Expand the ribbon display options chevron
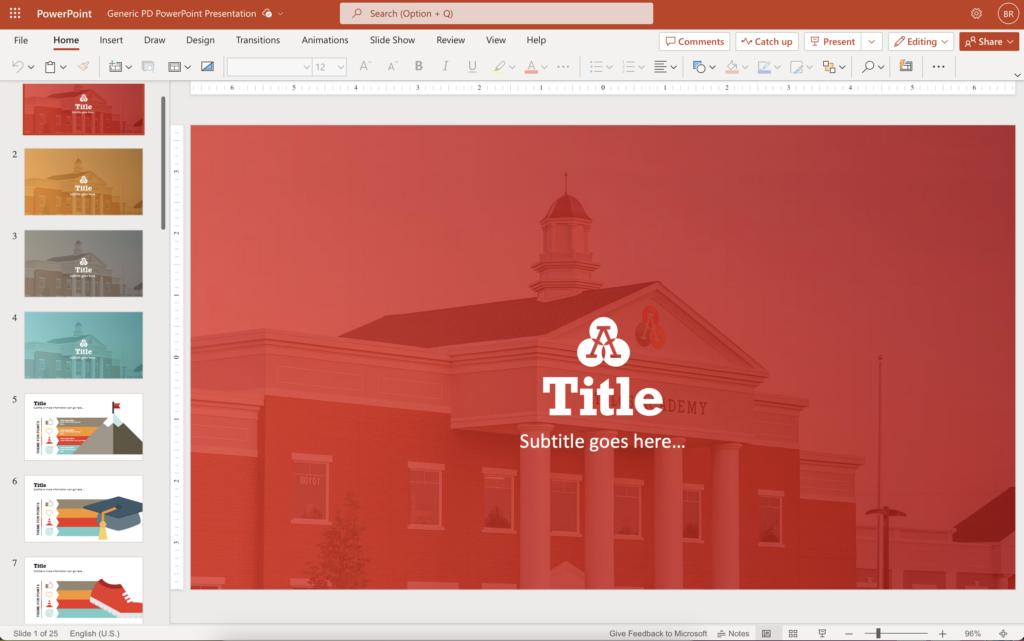Screen dimensions: 1024x641 (1017, 75)
